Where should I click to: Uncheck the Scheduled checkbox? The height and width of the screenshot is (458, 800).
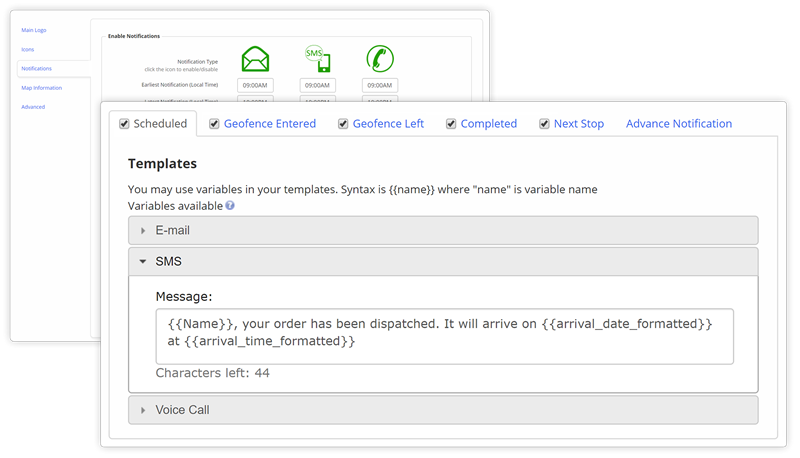(x=124, y=124)
